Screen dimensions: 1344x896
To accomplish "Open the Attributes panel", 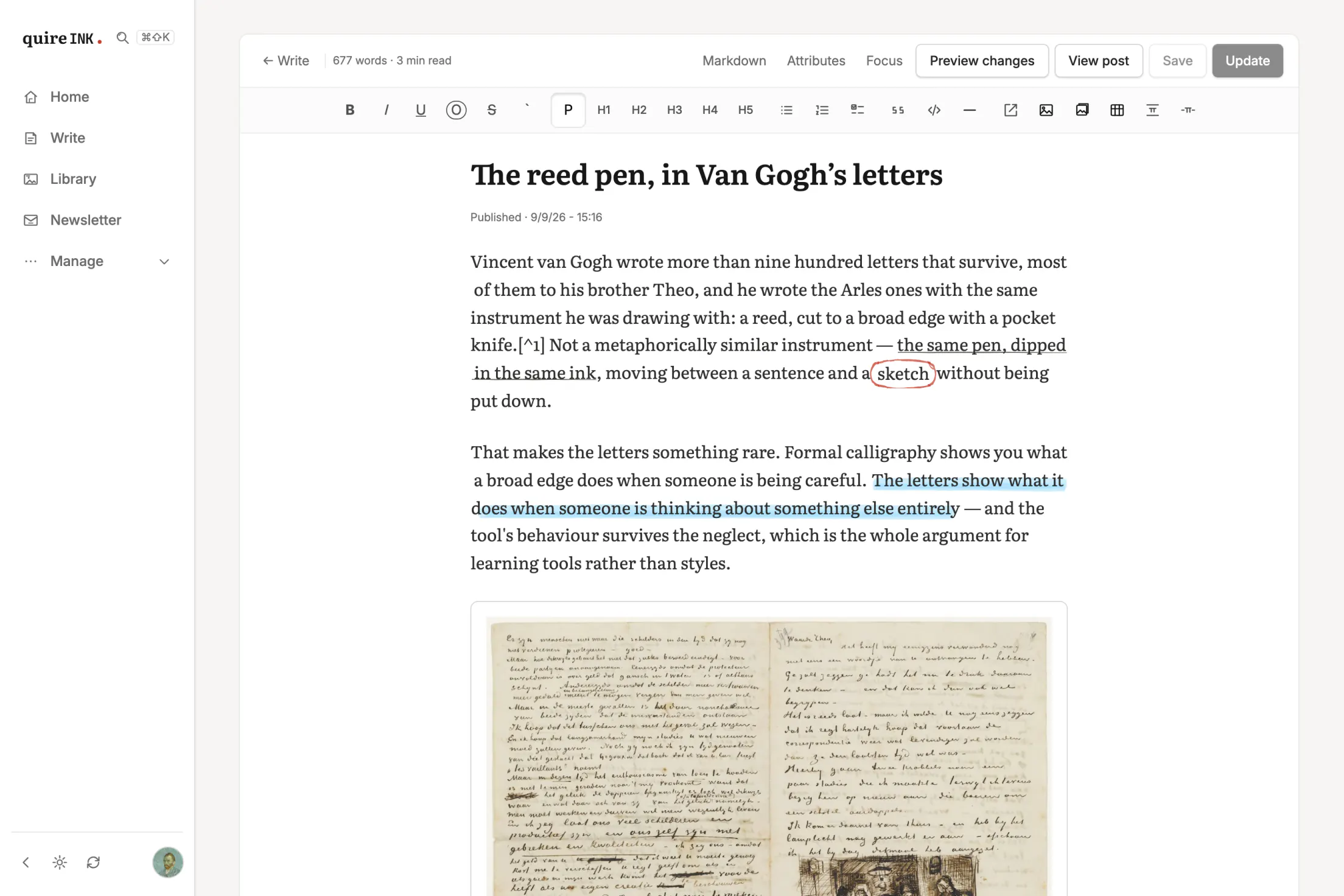I will pos(816,61).
